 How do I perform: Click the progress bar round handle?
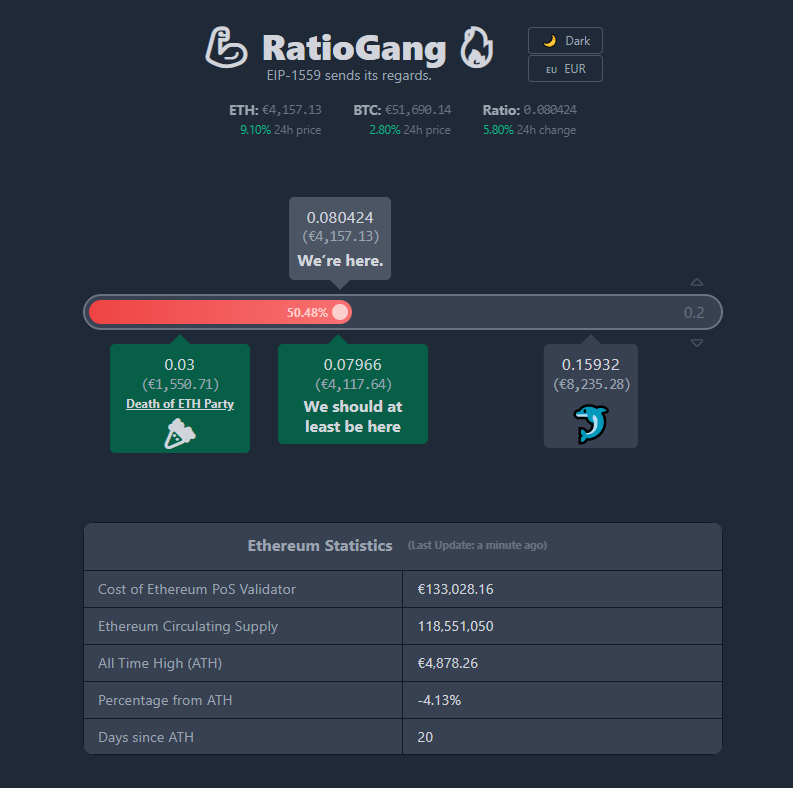(340, 312)
